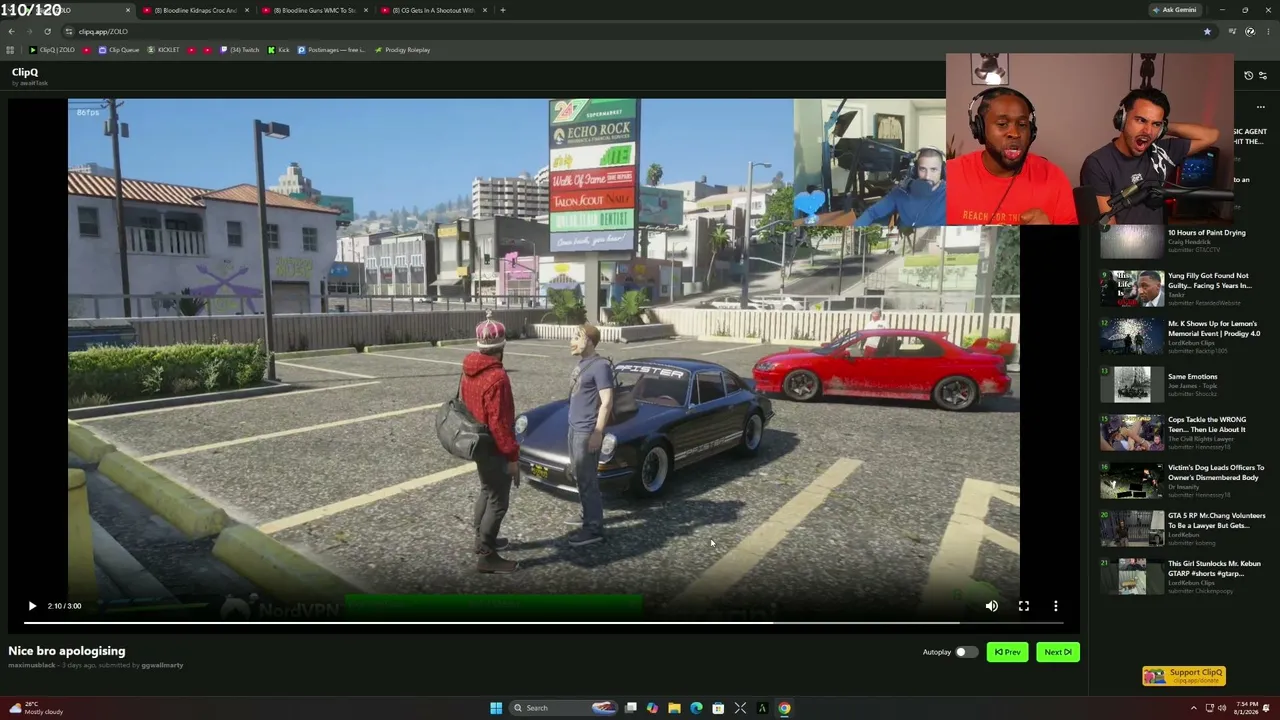Bookmark this page with the star icon
The height and width of the screenshot is (720, 1280).
pyautogui.click(x=1207, y=31)
